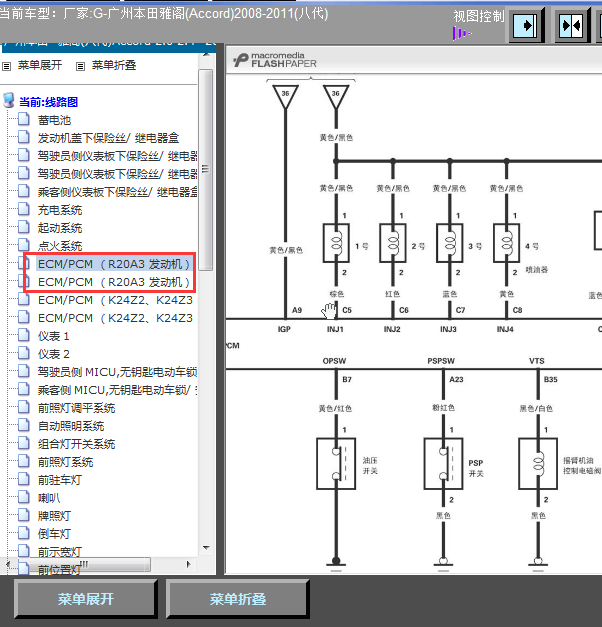Click the horizontal scrollbar right arrow
Viewport: 602px width, 627px height.
189,564
